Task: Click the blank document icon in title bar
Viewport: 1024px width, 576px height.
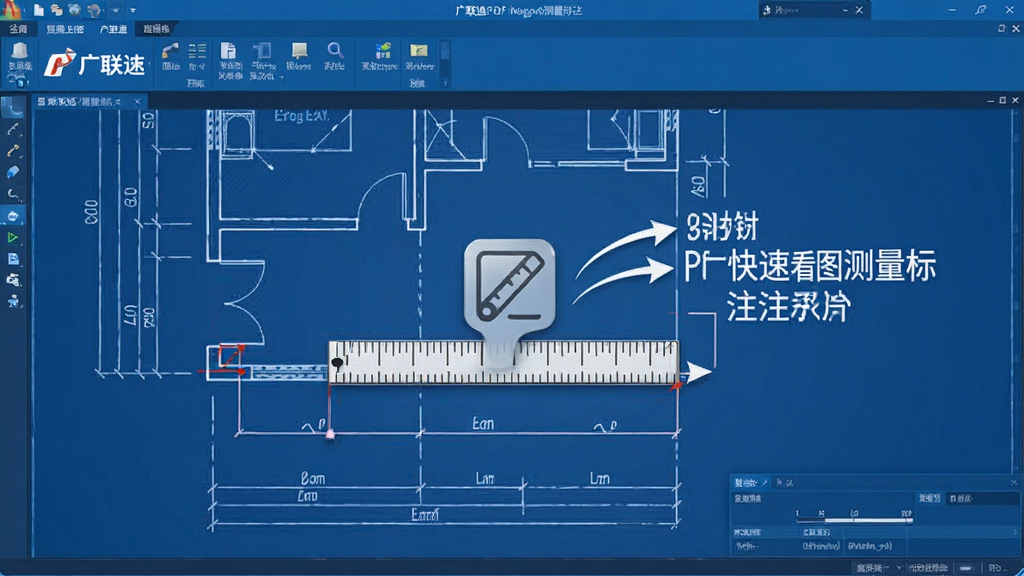Action: pyautogui.click(x=39, y=10)
